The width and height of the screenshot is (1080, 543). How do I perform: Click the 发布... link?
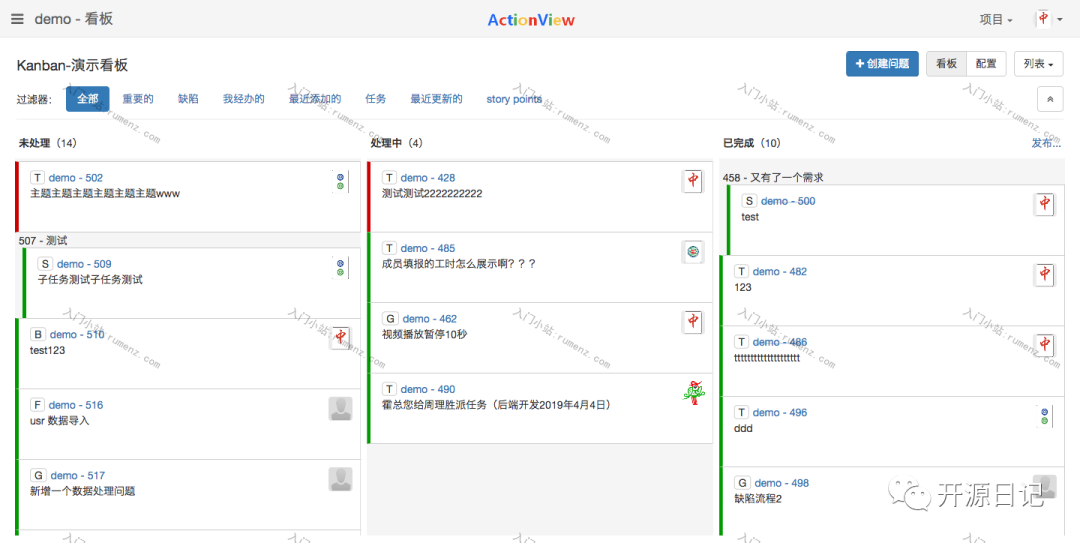coord(1046,143)
